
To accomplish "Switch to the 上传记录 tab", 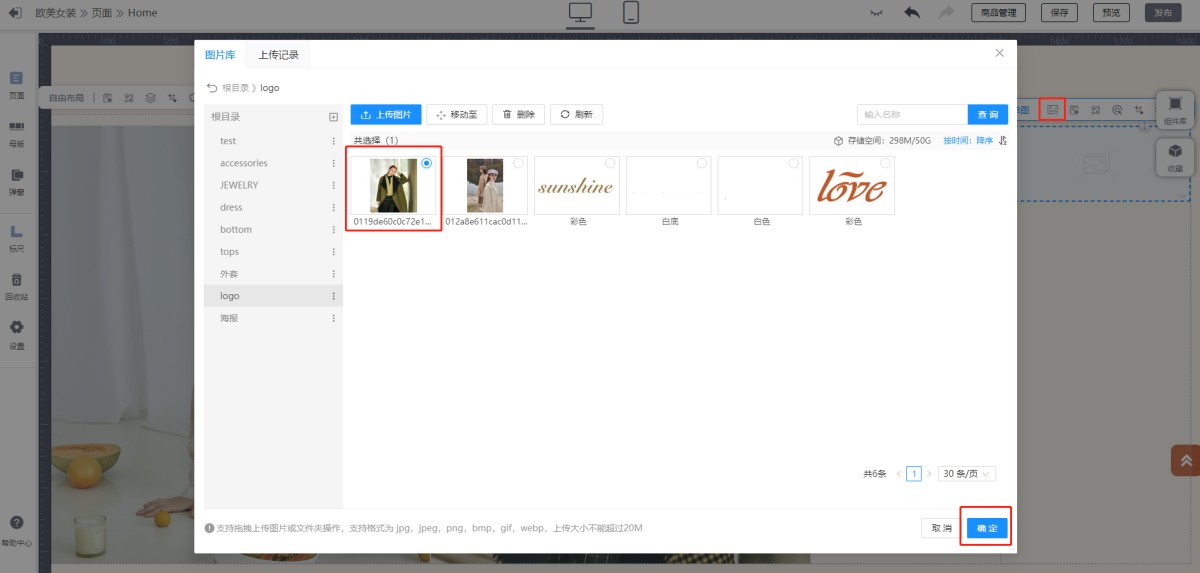I will point(278,55).
